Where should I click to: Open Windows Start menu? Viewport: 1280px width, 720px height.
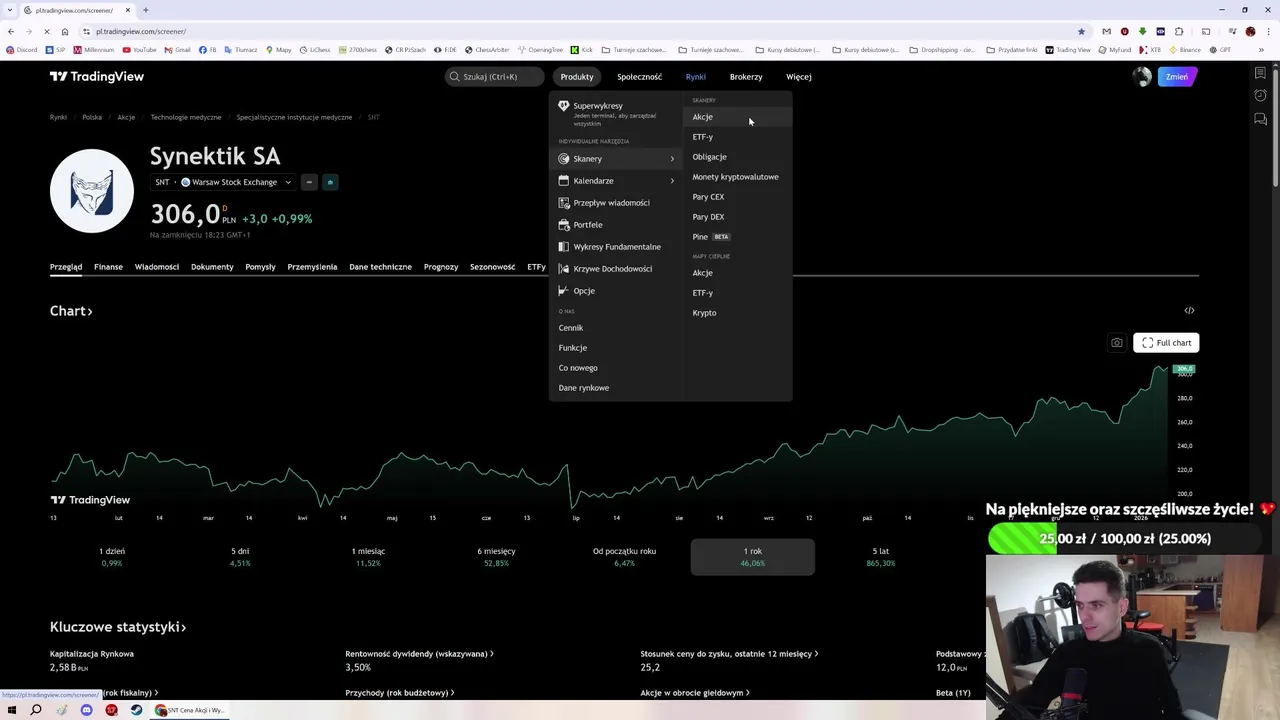point(11,710)
